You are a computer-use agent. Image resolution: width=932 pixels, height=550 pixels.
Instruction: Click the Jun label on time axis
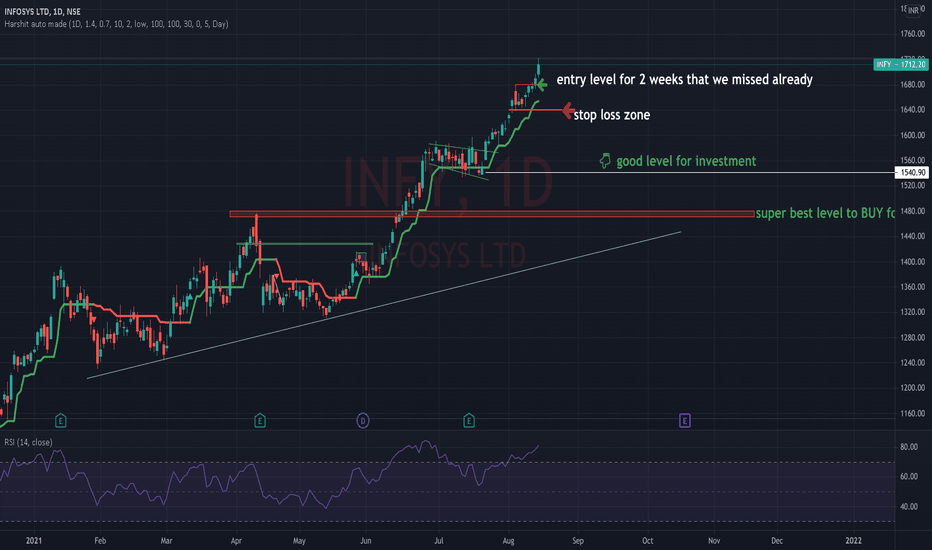pos(366,540)
